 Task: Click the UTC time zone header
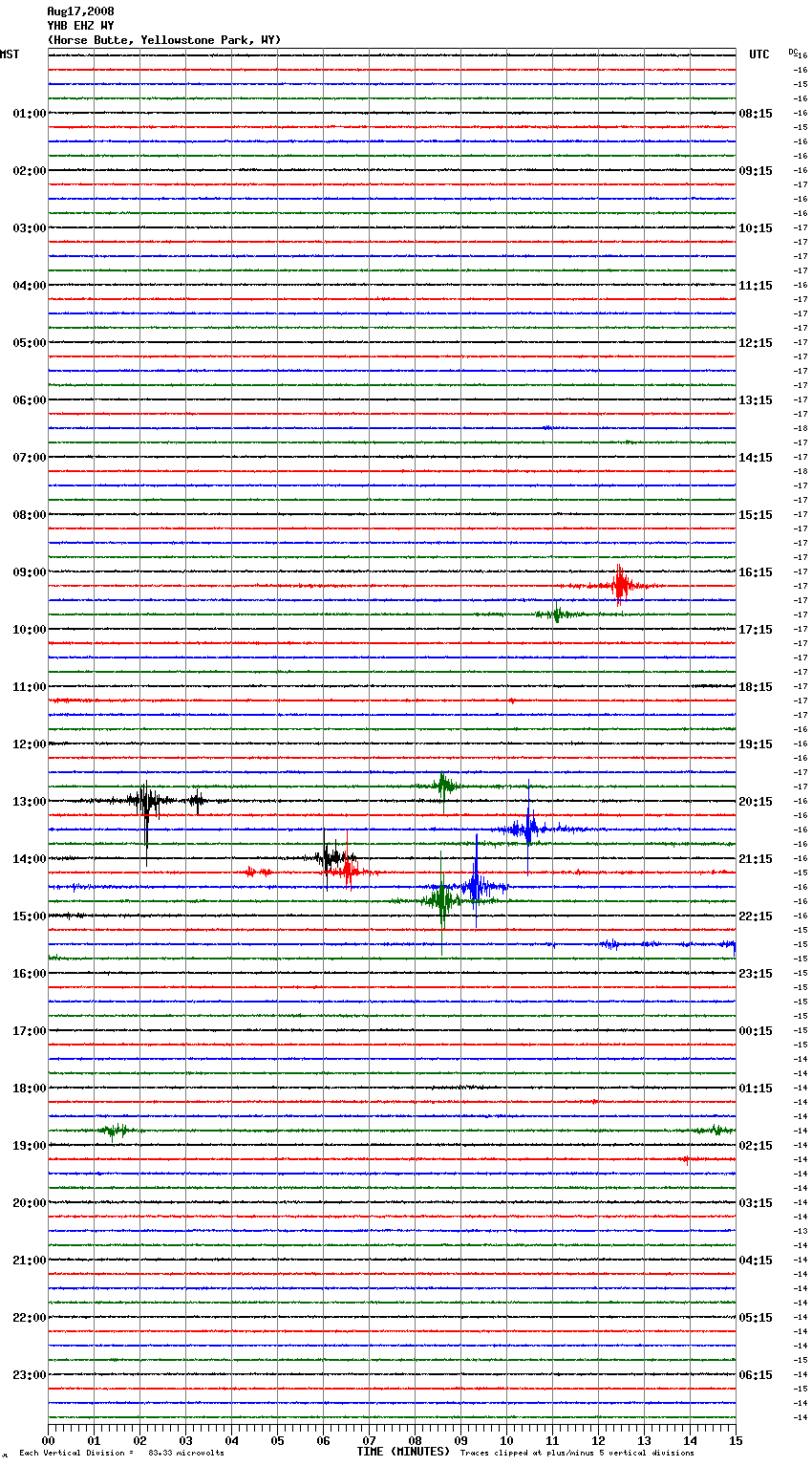click(x=759, y=54)
